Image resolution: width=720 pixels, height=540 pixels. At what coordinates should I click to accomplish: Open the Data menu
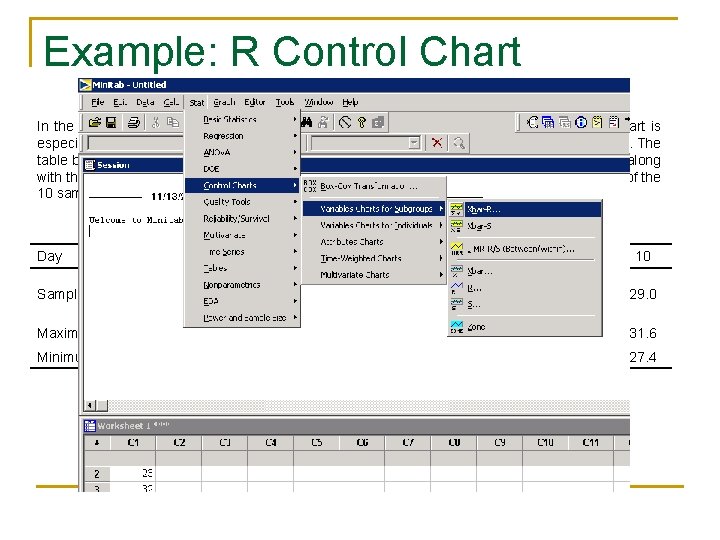pyautogui.click(x=145, y=102)
